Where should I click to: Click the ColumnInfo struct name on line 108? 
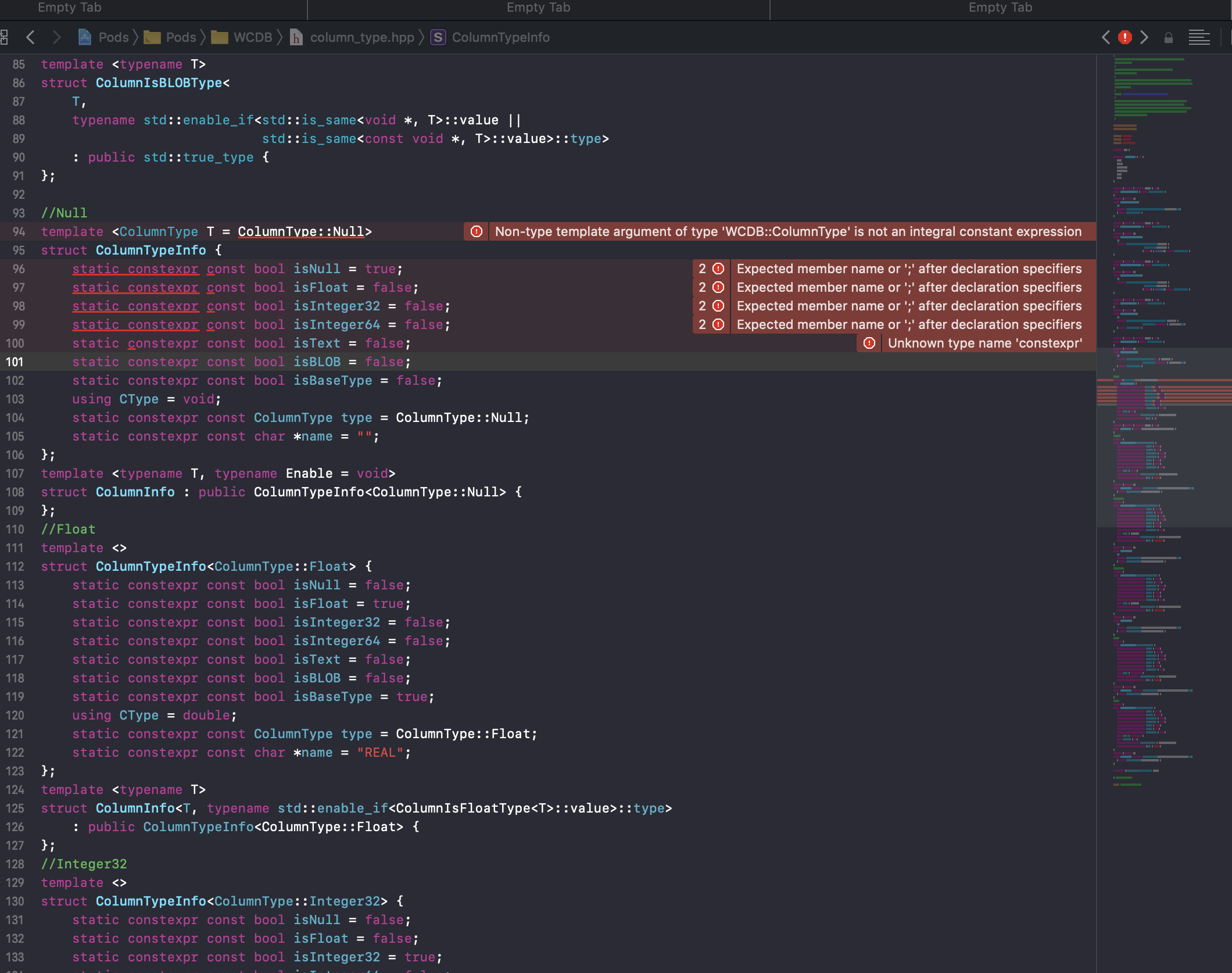pos(135,492)
